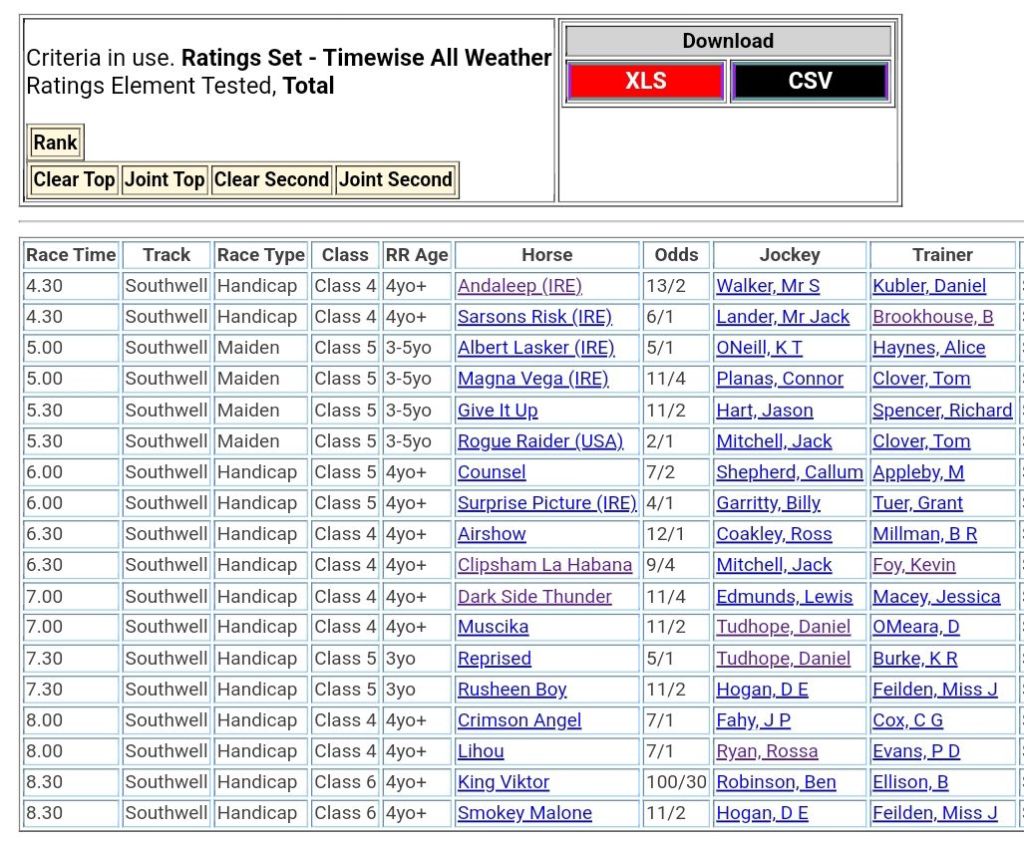
Task: Click the Odds column header
Action: pos(676,255)
